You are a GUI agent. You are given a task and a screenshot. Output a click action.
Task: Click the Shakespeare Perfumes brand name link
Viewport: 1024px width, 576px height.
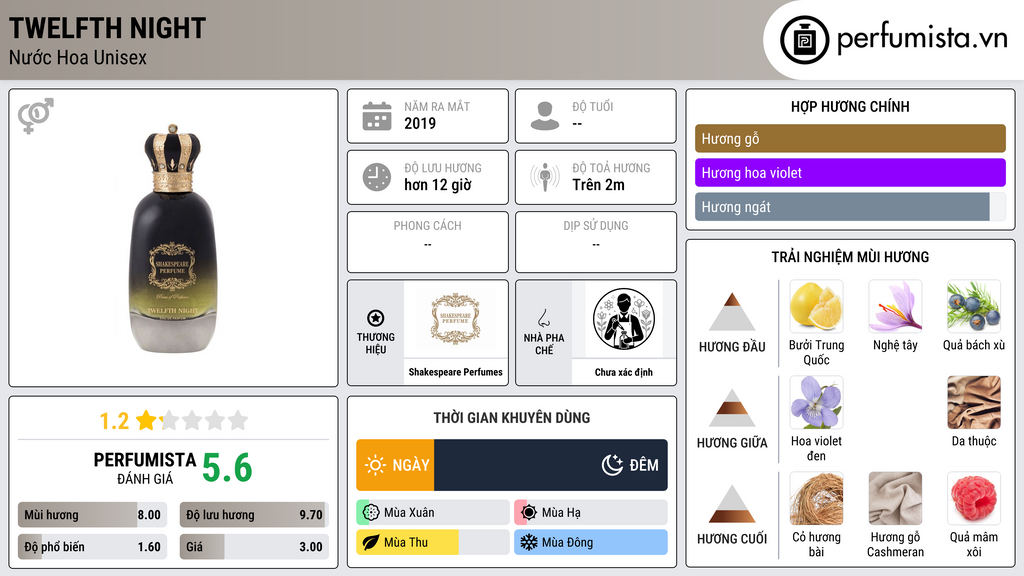(x=455, y=372)
